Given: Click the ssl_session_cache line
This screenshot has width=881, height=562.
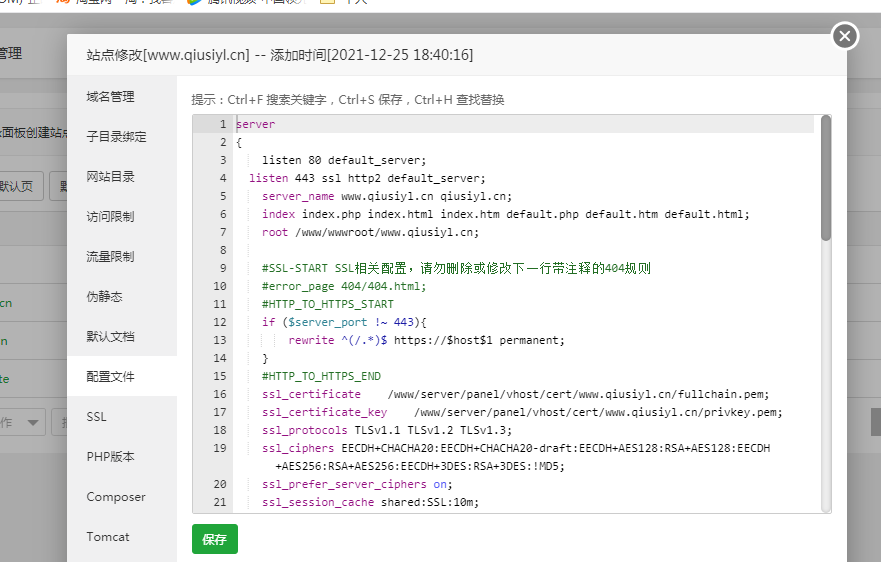Looking at the screenshot, I should 370,502.
